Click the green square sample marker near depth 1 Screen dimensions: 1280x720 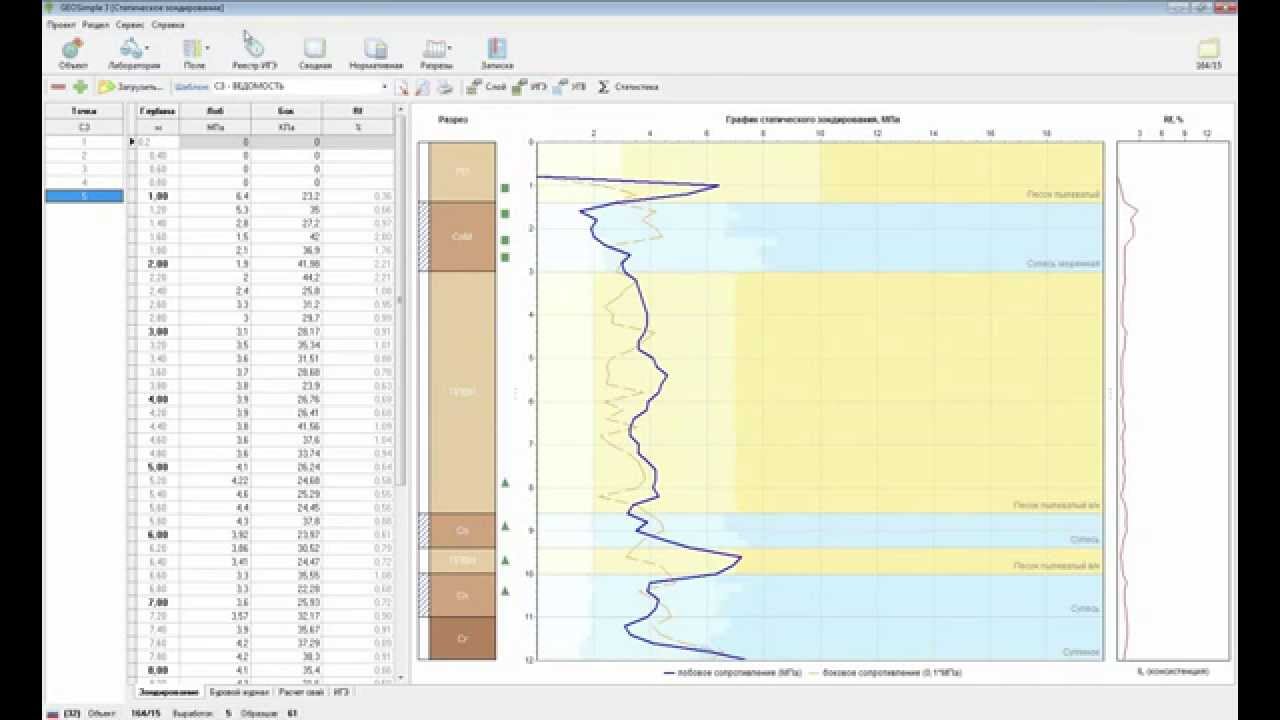[x=505, y=188]
